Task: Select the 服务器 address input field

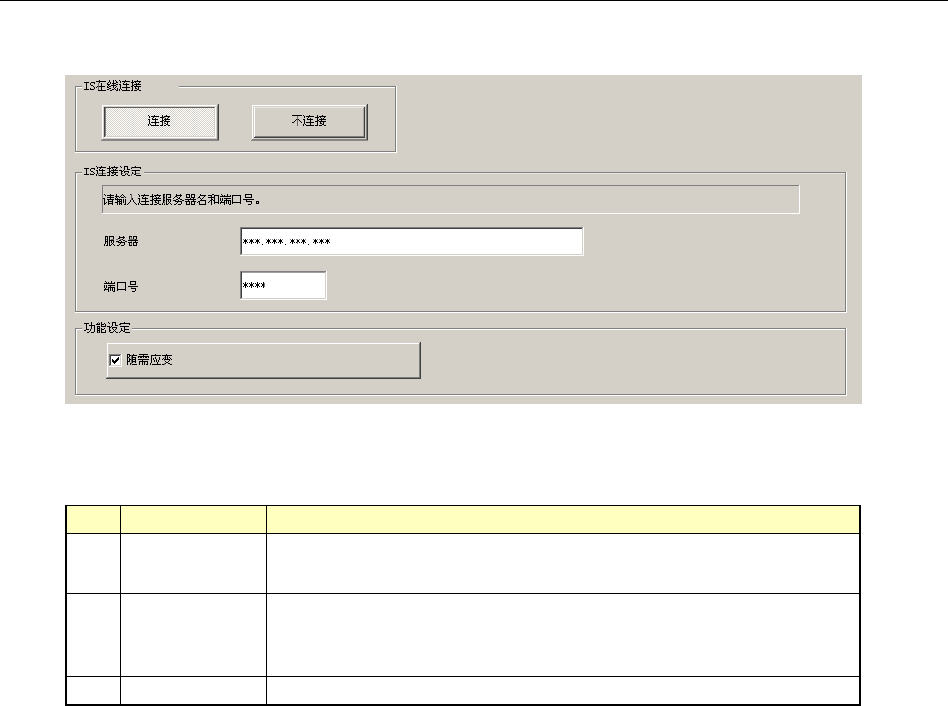Action: click(x=412, y=242)
